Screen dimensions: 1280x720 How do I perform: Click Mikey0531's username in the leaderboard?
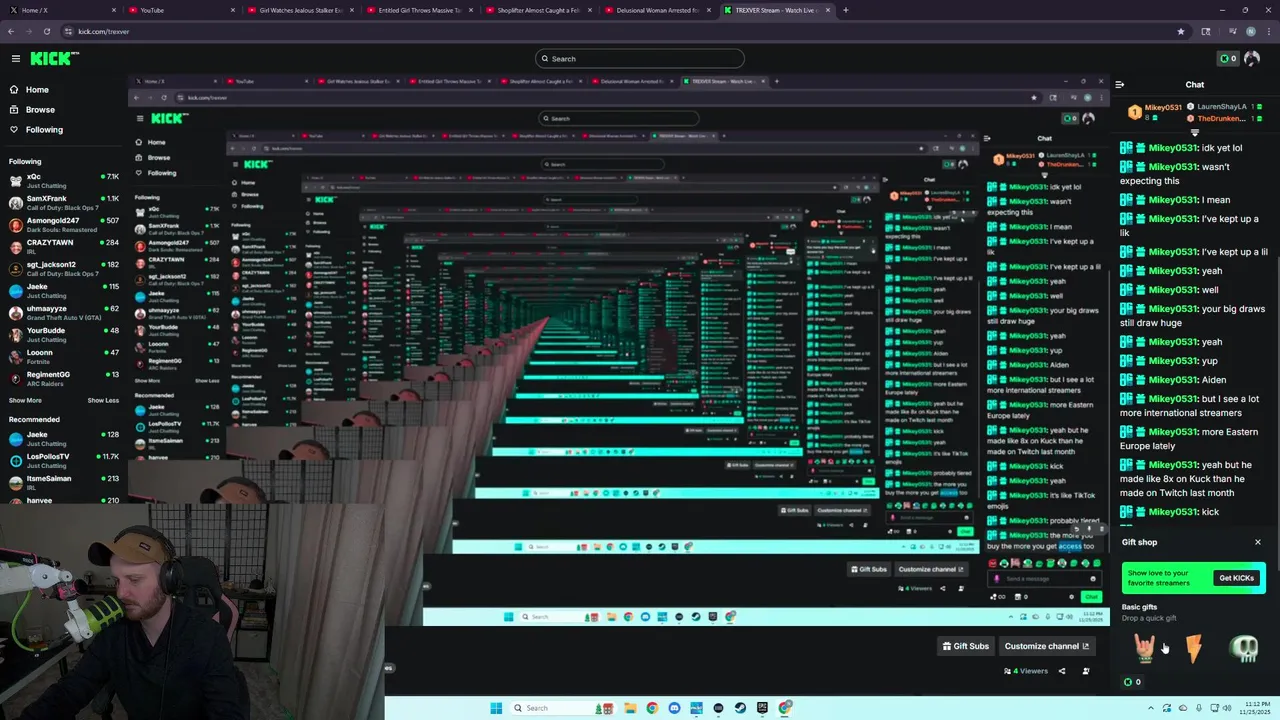tap(1164, 107)
